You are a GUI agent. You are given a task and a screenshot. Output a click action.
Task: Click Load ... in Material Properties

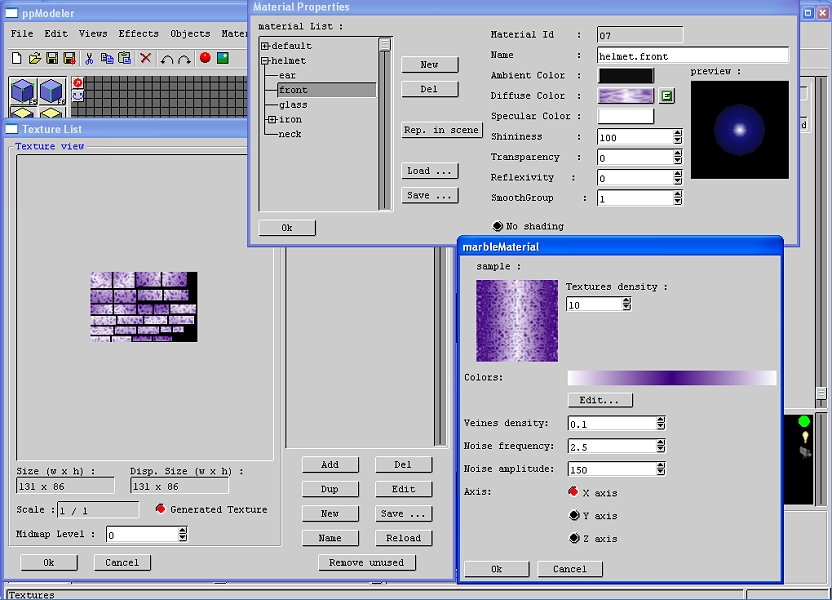429,171
